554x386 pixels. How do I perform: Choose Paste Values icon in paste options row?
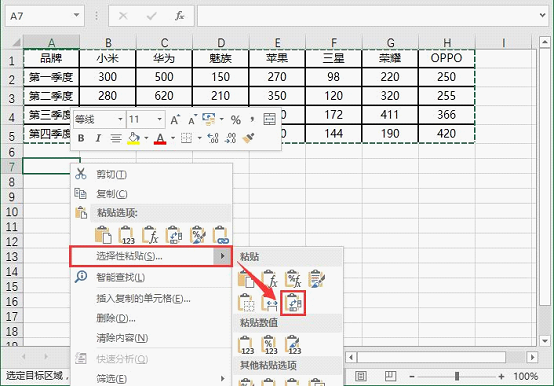coord(126,235)
